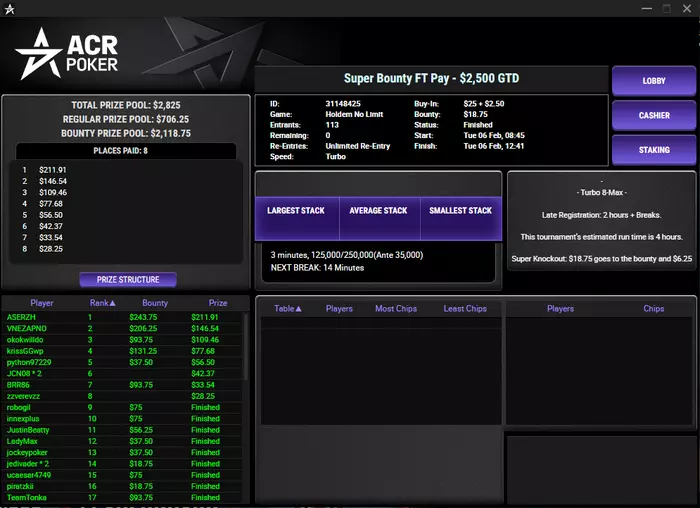Click Unlimited Re-Entry value
Image resolution: width=700 pixels, height=508 pixels.
coord(358,146)
